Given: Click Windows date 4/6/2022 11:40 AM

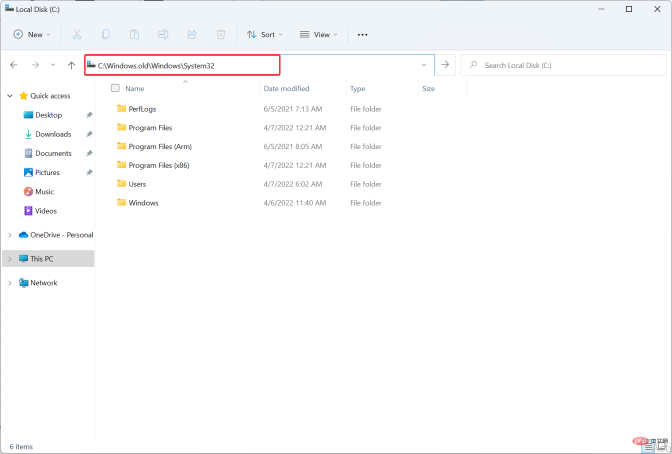Looking at the screenshot, I should tap(295, 203).
